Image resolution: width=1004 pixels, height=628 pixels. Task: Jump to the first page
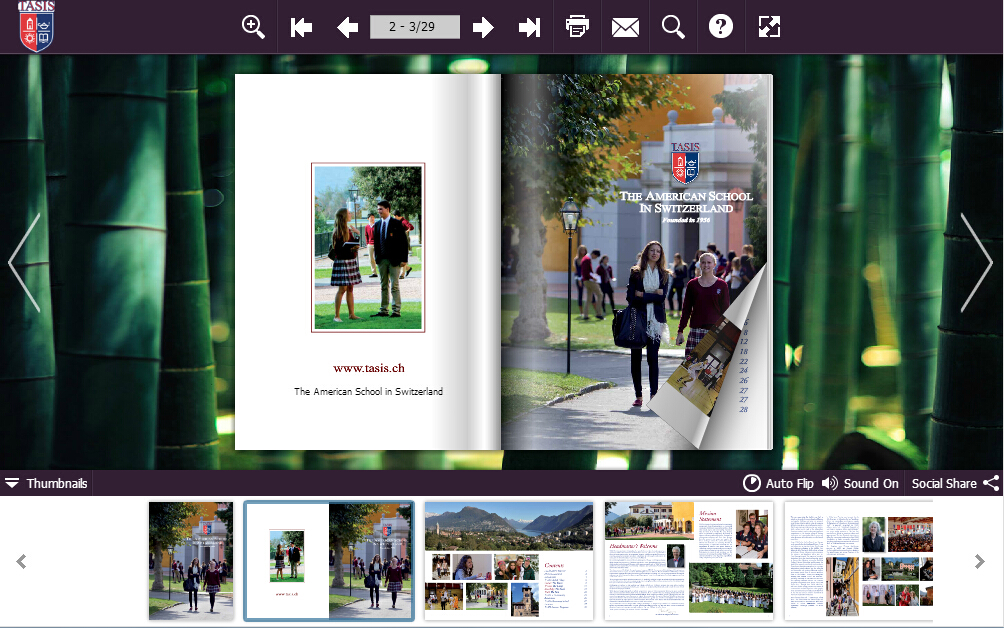pyautogui.click(x=301, y=28)
